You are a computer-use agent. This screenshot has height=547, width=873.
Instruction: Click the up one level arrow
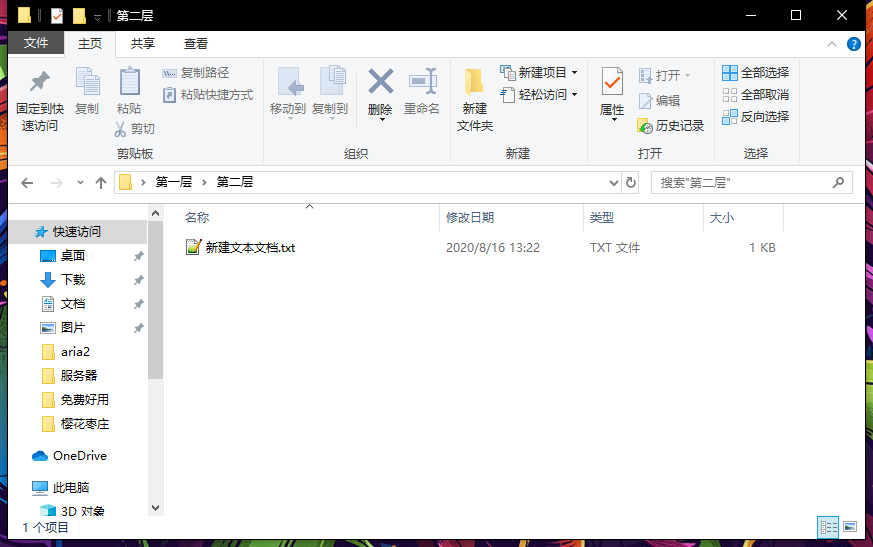coord(101,183)
